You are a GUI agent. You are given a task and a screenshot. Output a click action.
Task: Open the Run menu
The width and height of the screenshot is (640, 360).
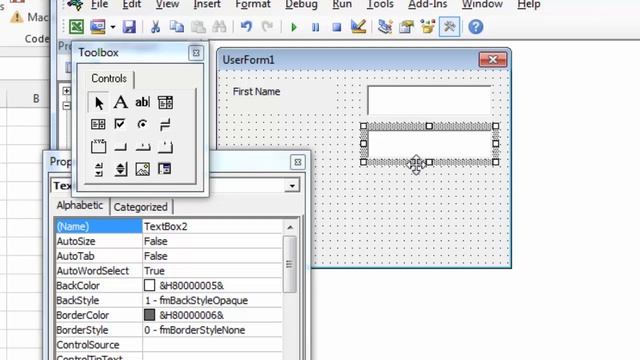(342, 4)
